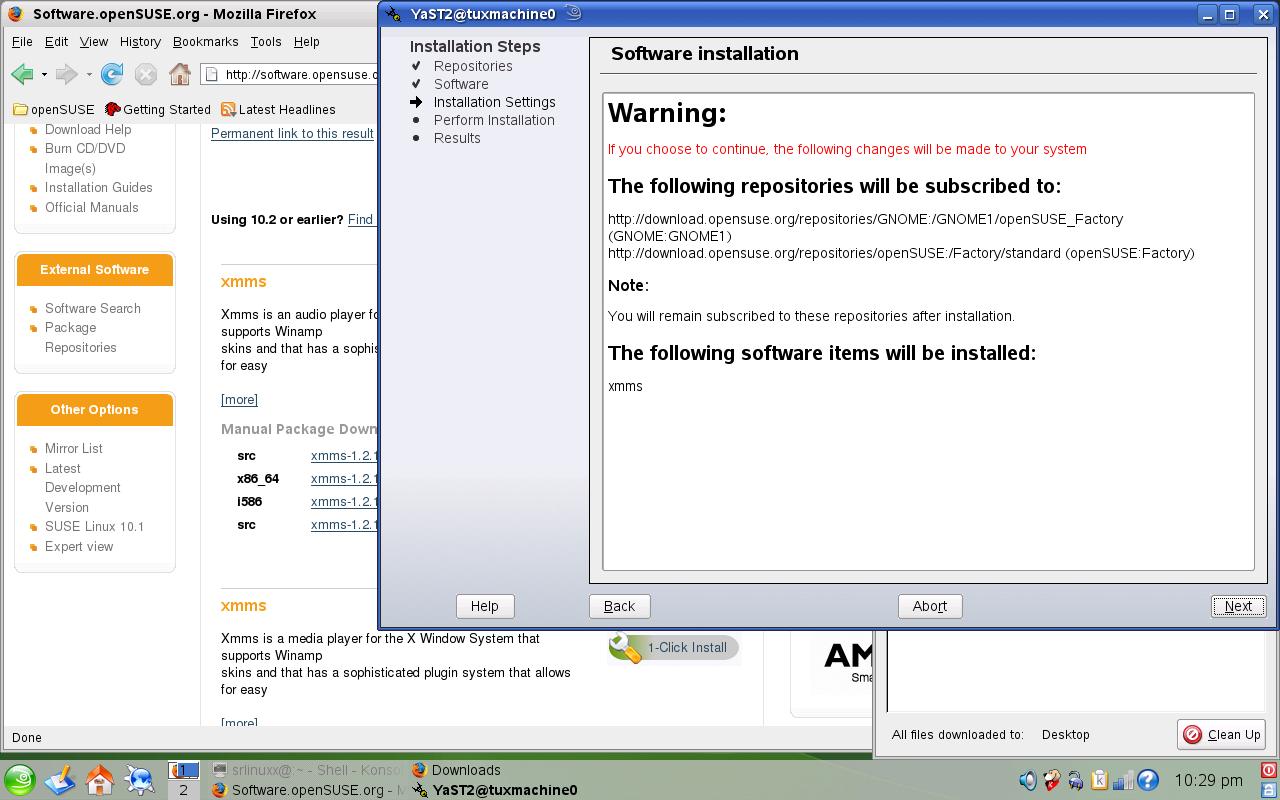Open the Official Manuals link
Viewport: 1280px width, 800px height.
92,207
